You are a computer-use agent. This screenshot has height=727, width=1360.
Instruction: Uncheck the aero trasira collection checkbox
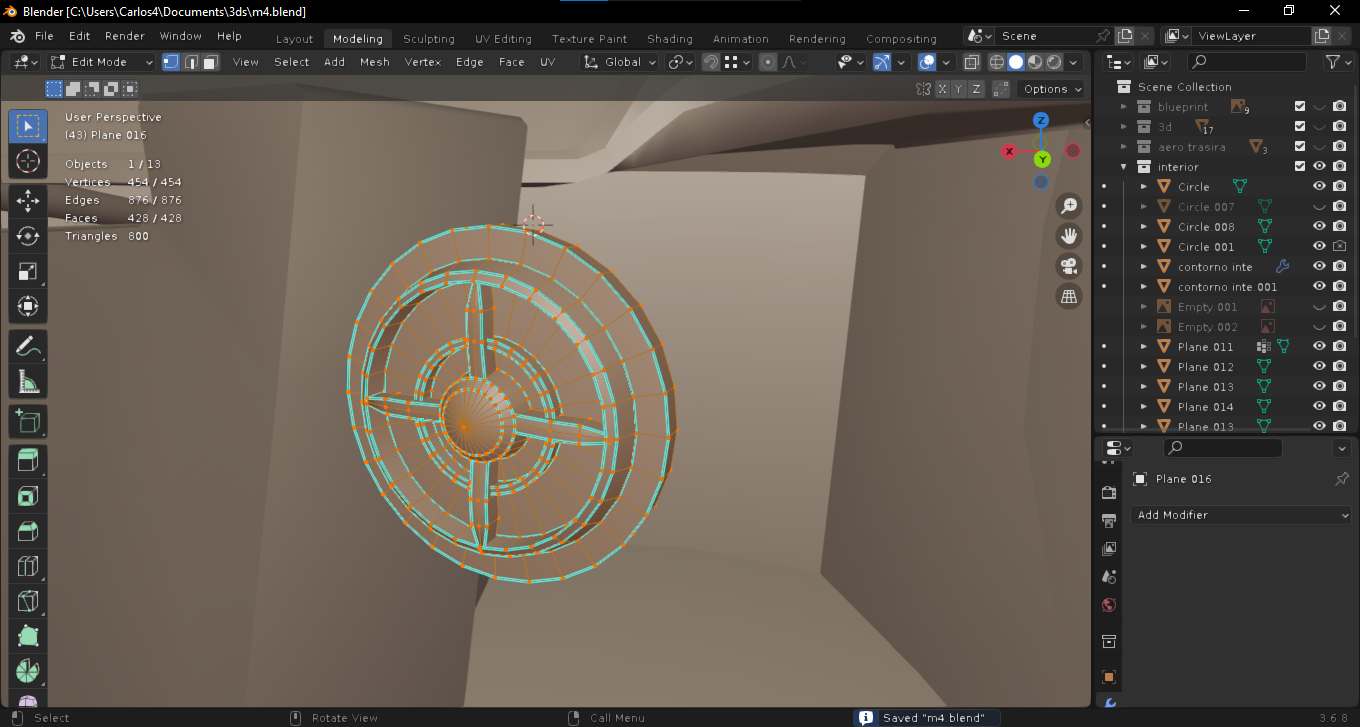[x=1300, y=147]
